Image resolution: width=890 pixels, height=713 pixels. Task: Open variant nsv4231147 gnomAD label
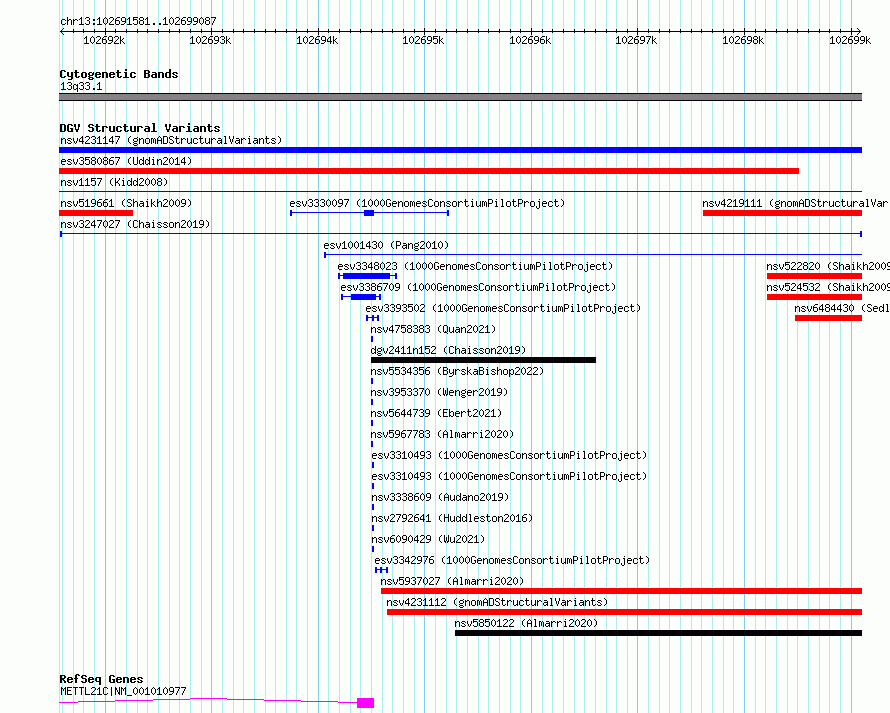tap(171, 140)
